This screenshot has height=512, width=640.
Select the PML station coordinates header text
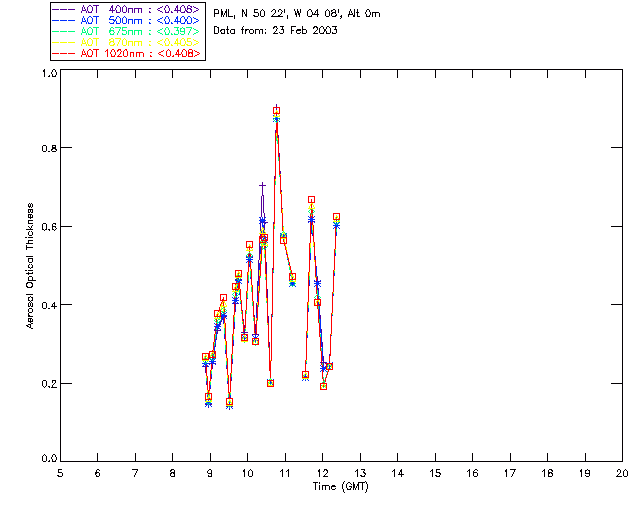click(297, 13)
